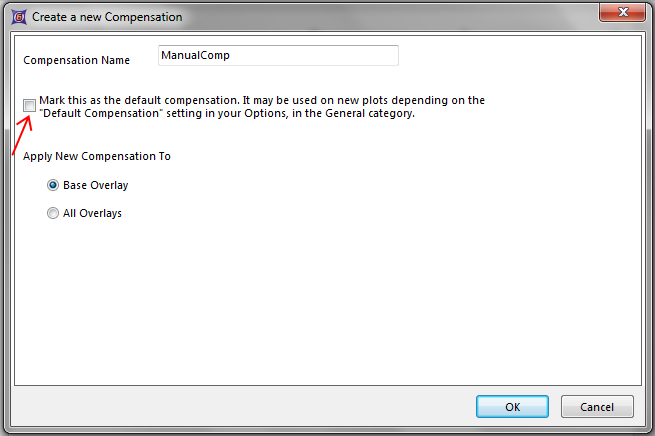Click the "Mark this as the default compensation" text
Image resolution: width=655 pixels, height=436 pixels.
pyautogui.click(x=262, y=100)
